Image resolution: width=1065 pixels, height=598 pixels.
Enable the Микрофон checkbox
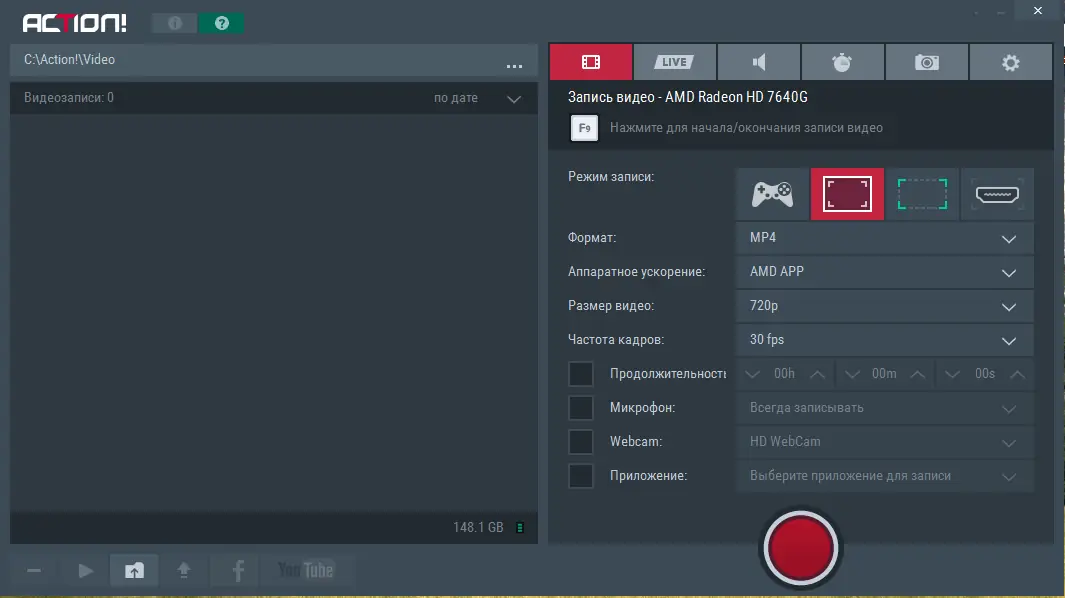point(581,408)
